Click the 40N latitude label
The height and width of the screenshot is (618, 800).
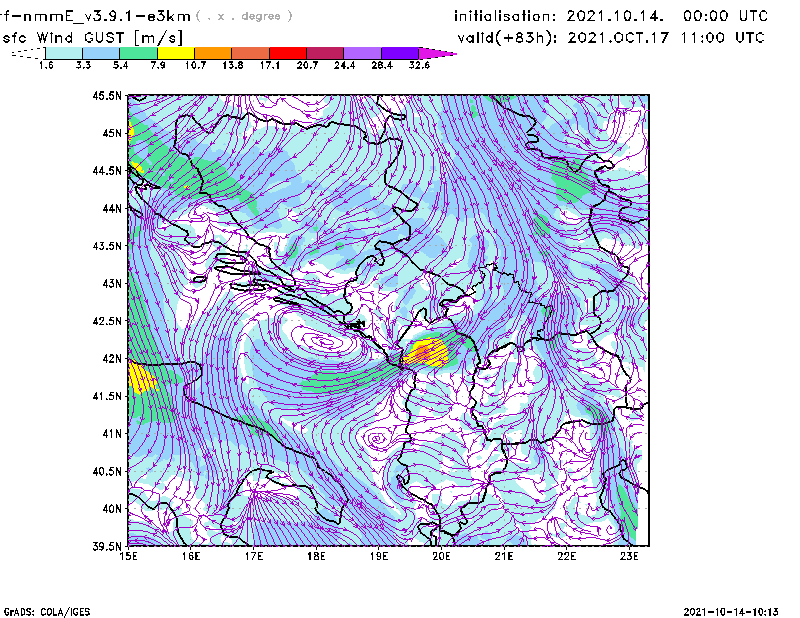pos(112,509)
